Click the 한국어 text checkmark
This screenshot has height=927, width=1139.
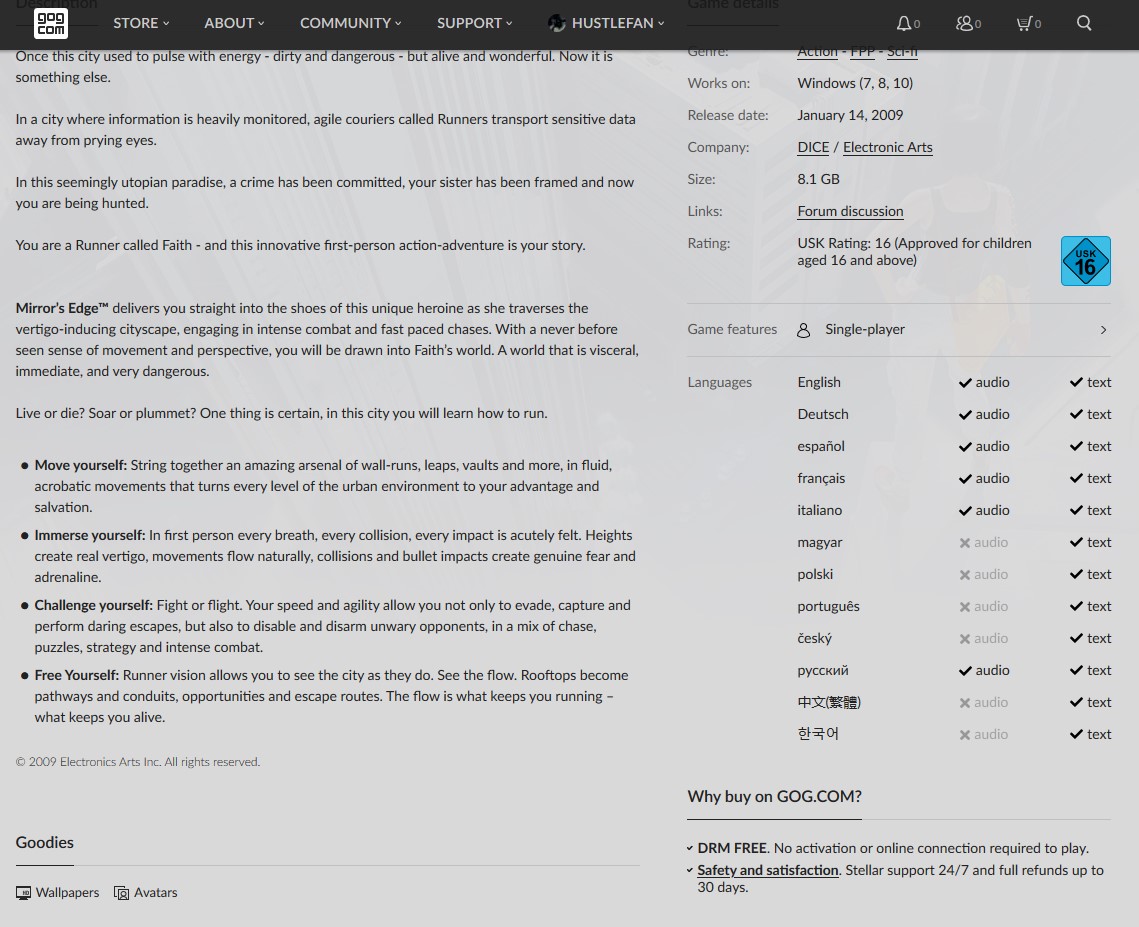tap(1077, 735)
